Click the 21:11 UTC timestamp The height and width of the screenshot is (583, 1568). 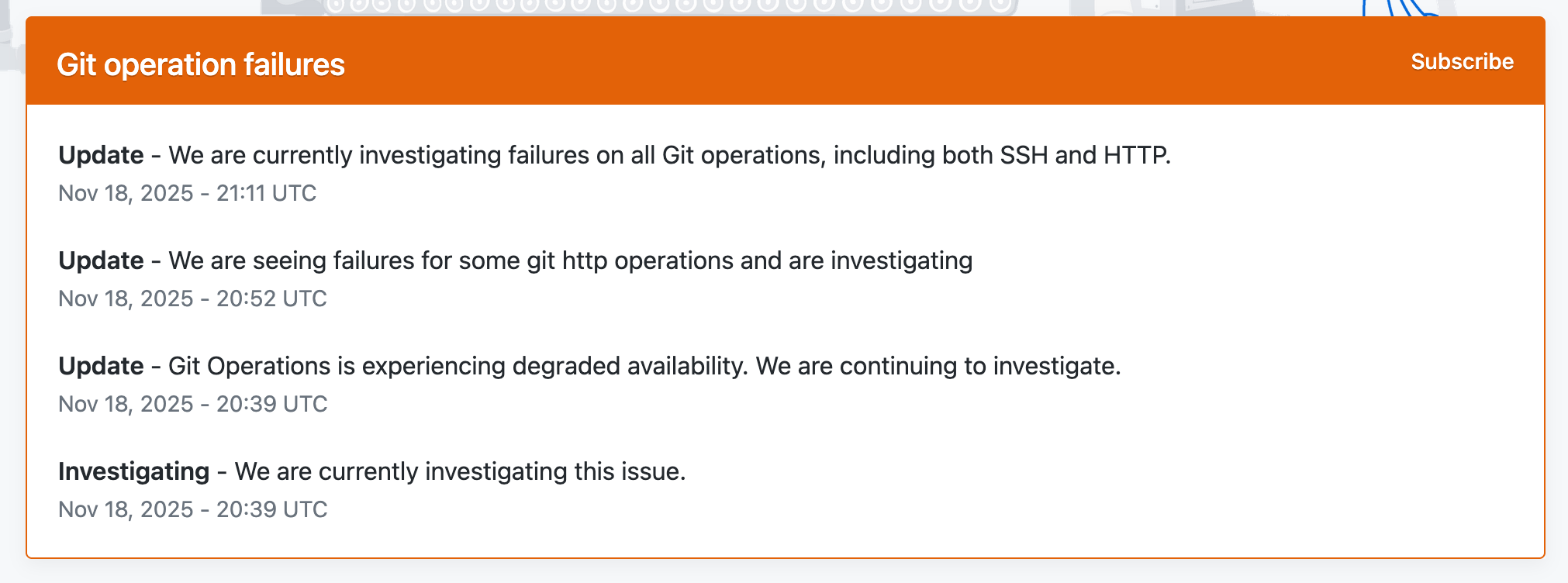pos(187,193)
